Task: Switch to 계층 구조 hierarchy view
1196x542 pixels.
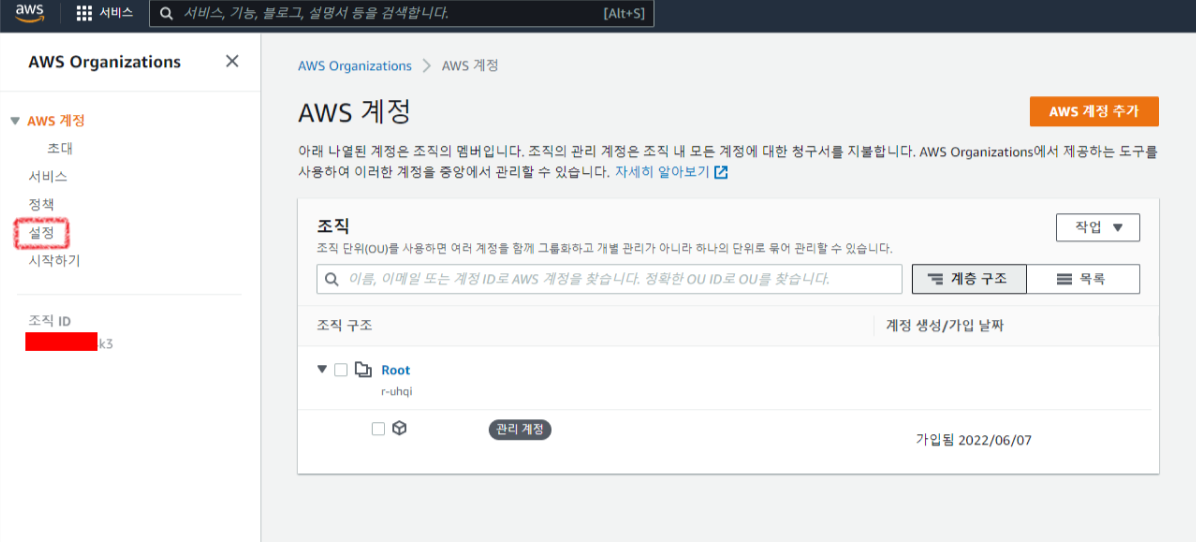Action: click(x=968, y=279)
